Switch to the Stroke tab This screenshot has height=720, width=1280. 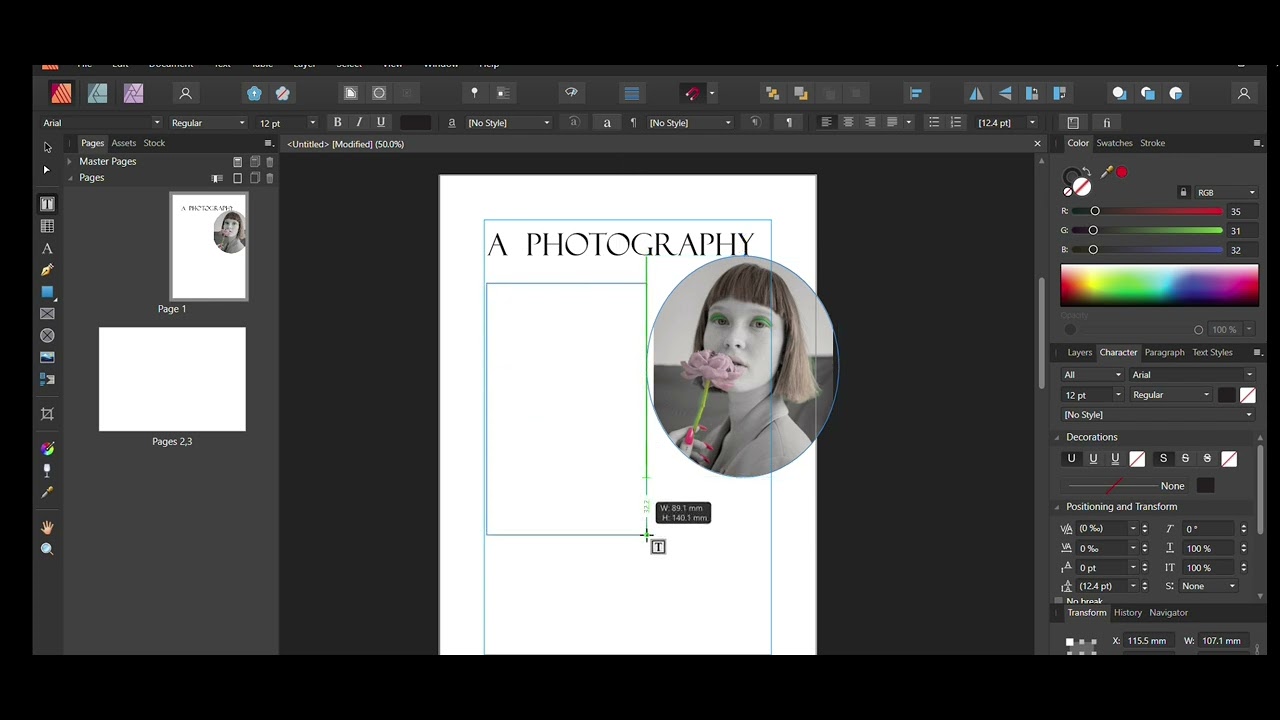click(x=1152, y=143)
